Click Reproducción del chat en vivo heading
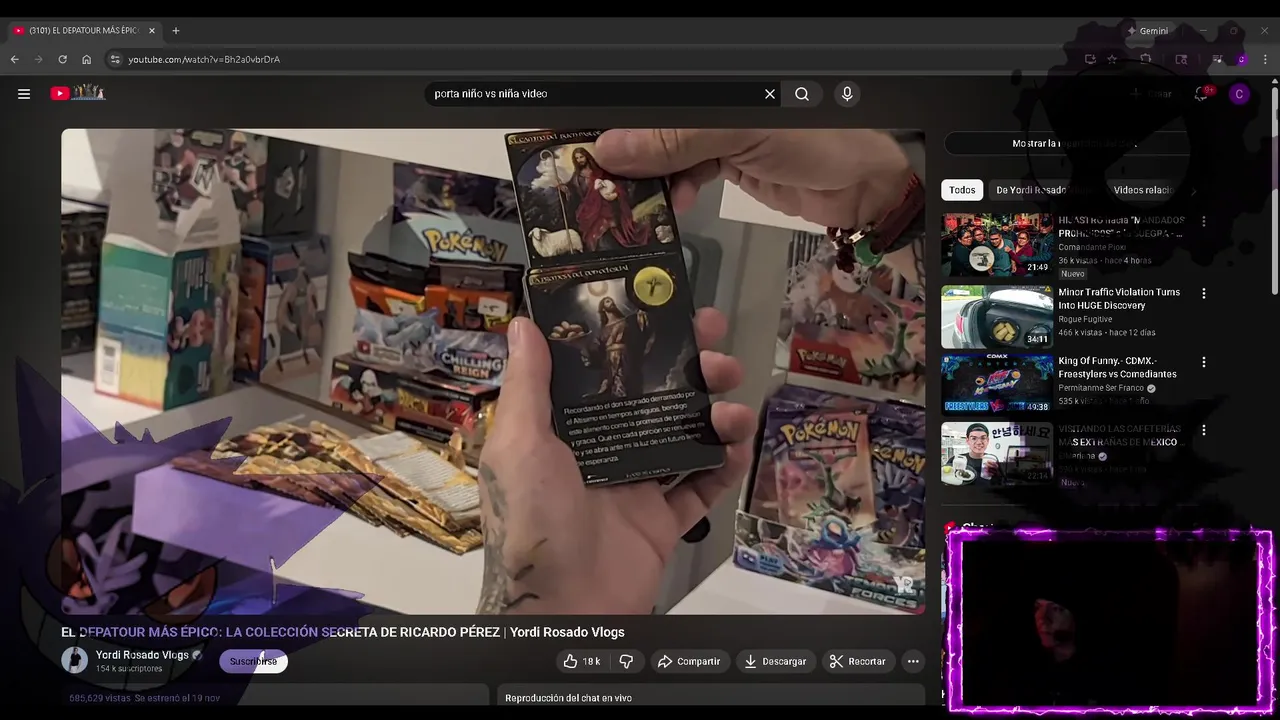 click(568, 698)
